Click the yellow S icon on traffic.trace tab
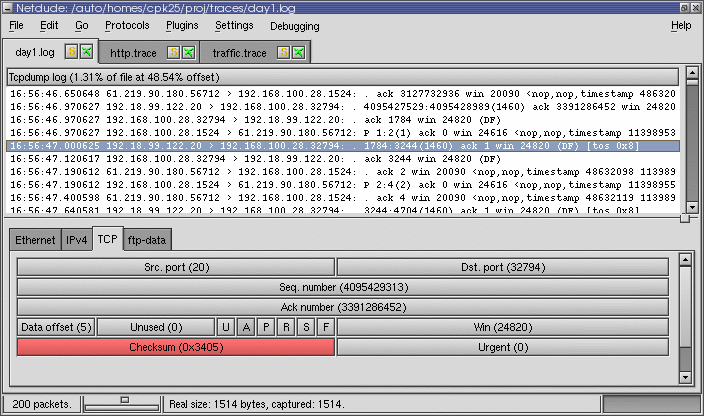Screen dimensions: 704x416 coord(283,53)
